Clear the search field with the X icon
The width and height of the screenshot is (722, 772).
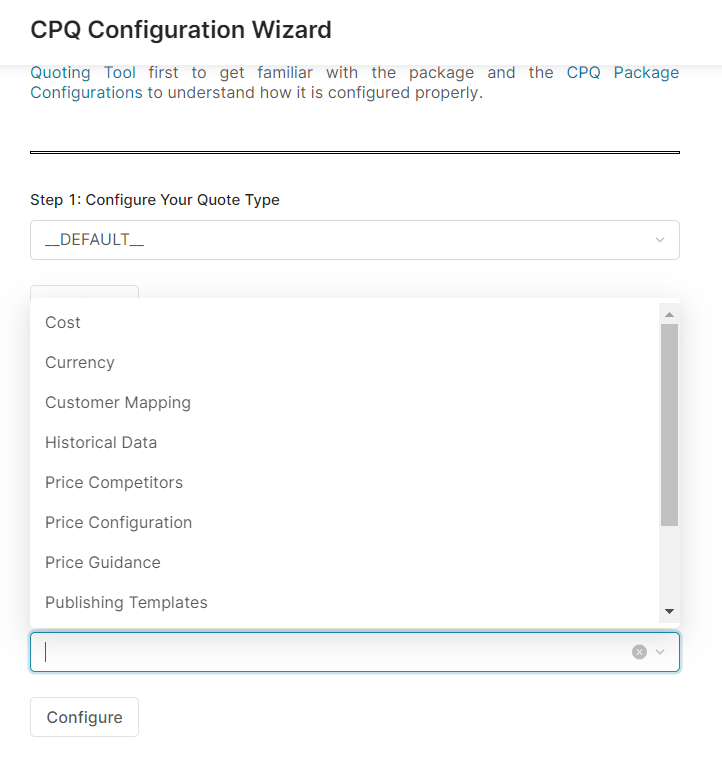tap(639, 652)
